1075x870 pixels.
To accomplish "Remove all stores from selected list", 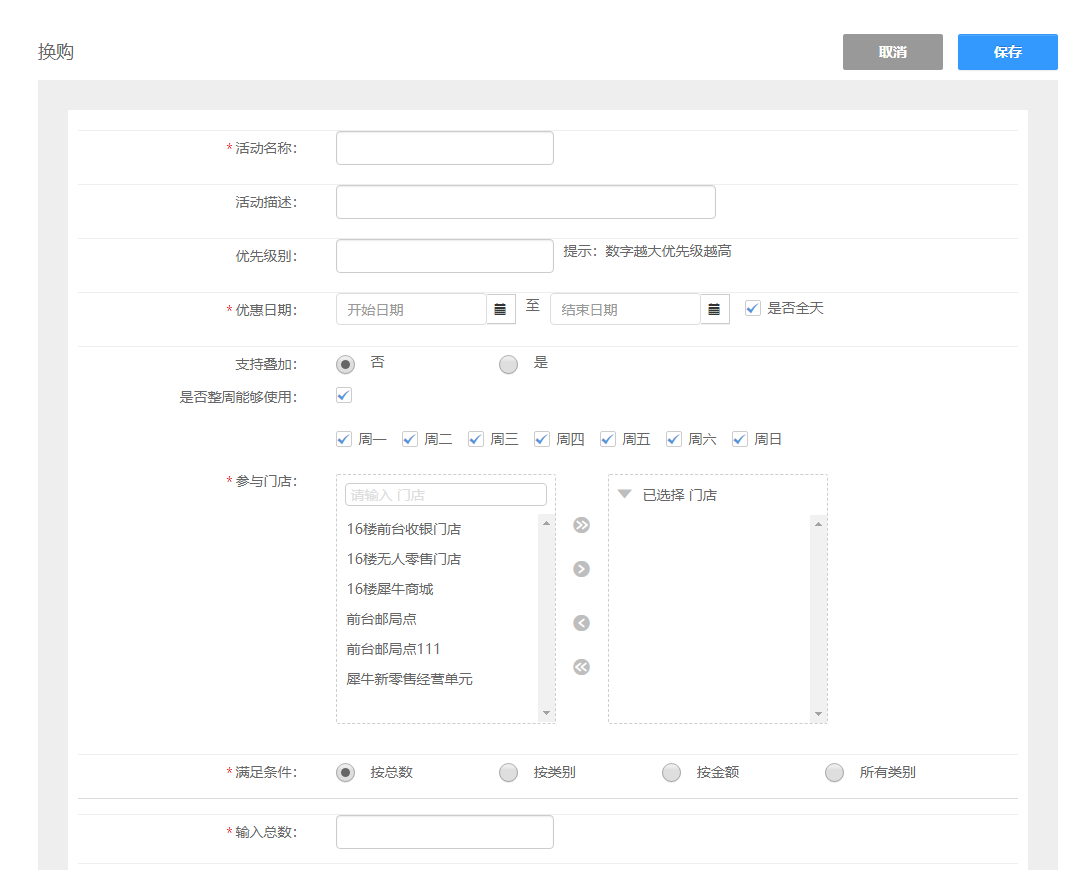I will (x=581, y=667).
